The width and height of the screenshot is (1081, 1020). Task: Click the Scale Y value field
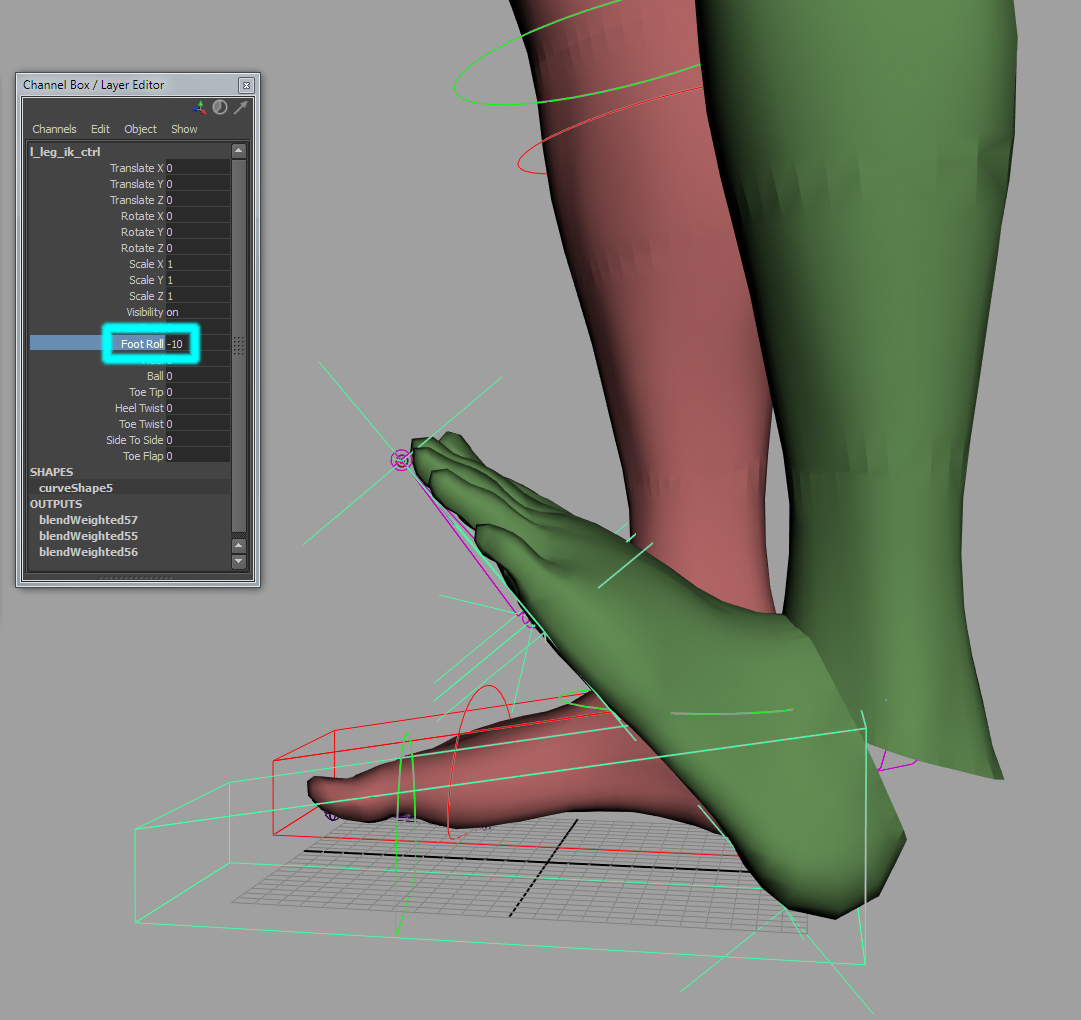(x=198, y=280)
